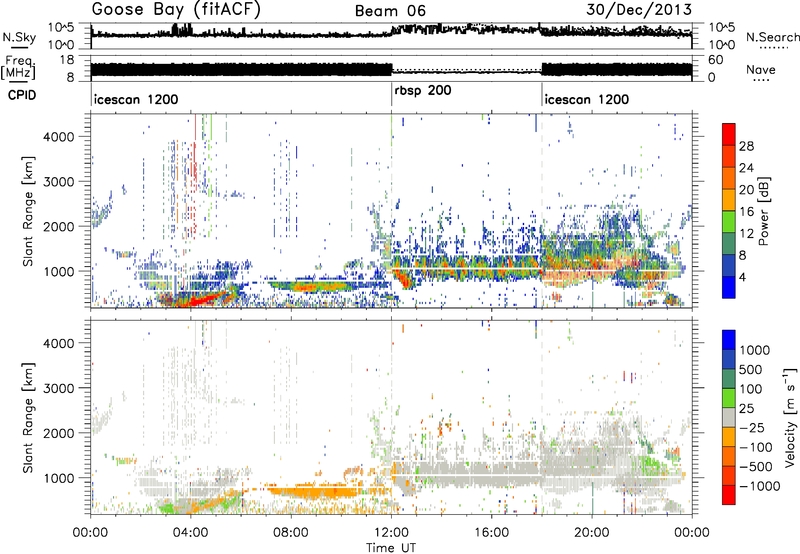Click the "08:00" time tick label
800x554 pixels.
(x=291, y=533)
